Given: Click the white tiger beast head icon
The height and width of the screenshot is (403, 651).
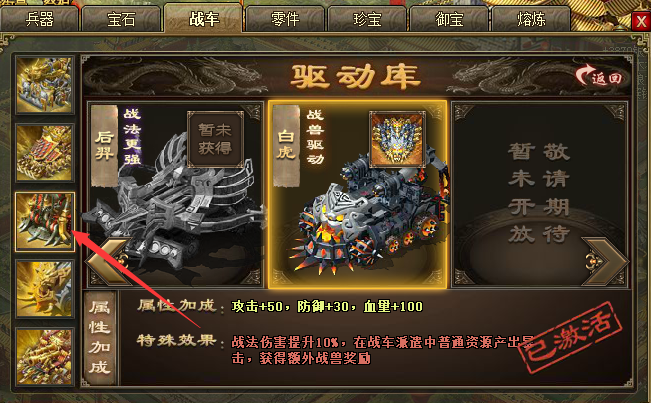Looking at the screenshot, I should tap(397, 139).
